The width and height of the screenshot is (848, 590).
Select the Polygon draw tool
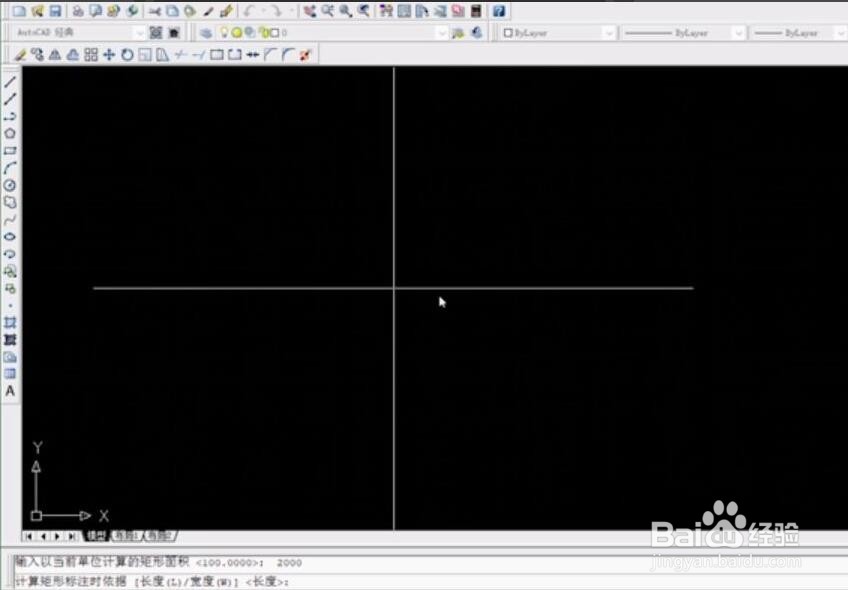click(x=10, y=134)
